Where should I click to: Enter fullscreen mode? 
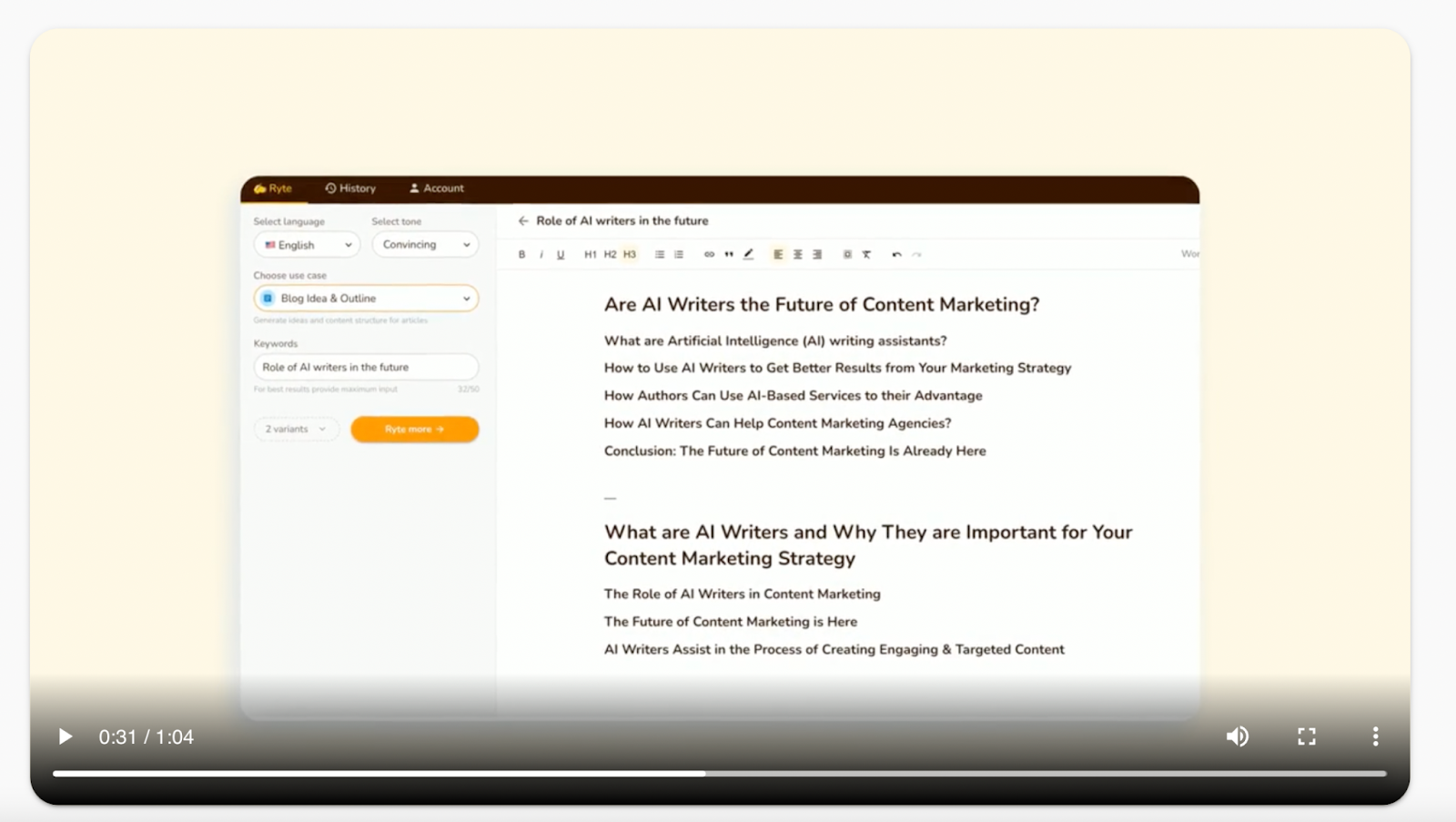pos(1307,736)
